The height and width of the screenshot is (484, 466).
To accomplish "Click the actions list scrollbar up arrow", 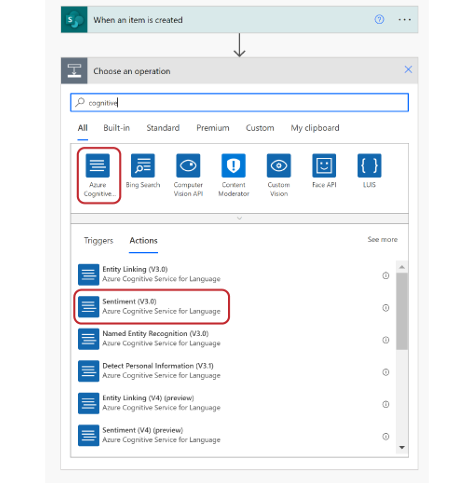I will (x=402, y=267).
